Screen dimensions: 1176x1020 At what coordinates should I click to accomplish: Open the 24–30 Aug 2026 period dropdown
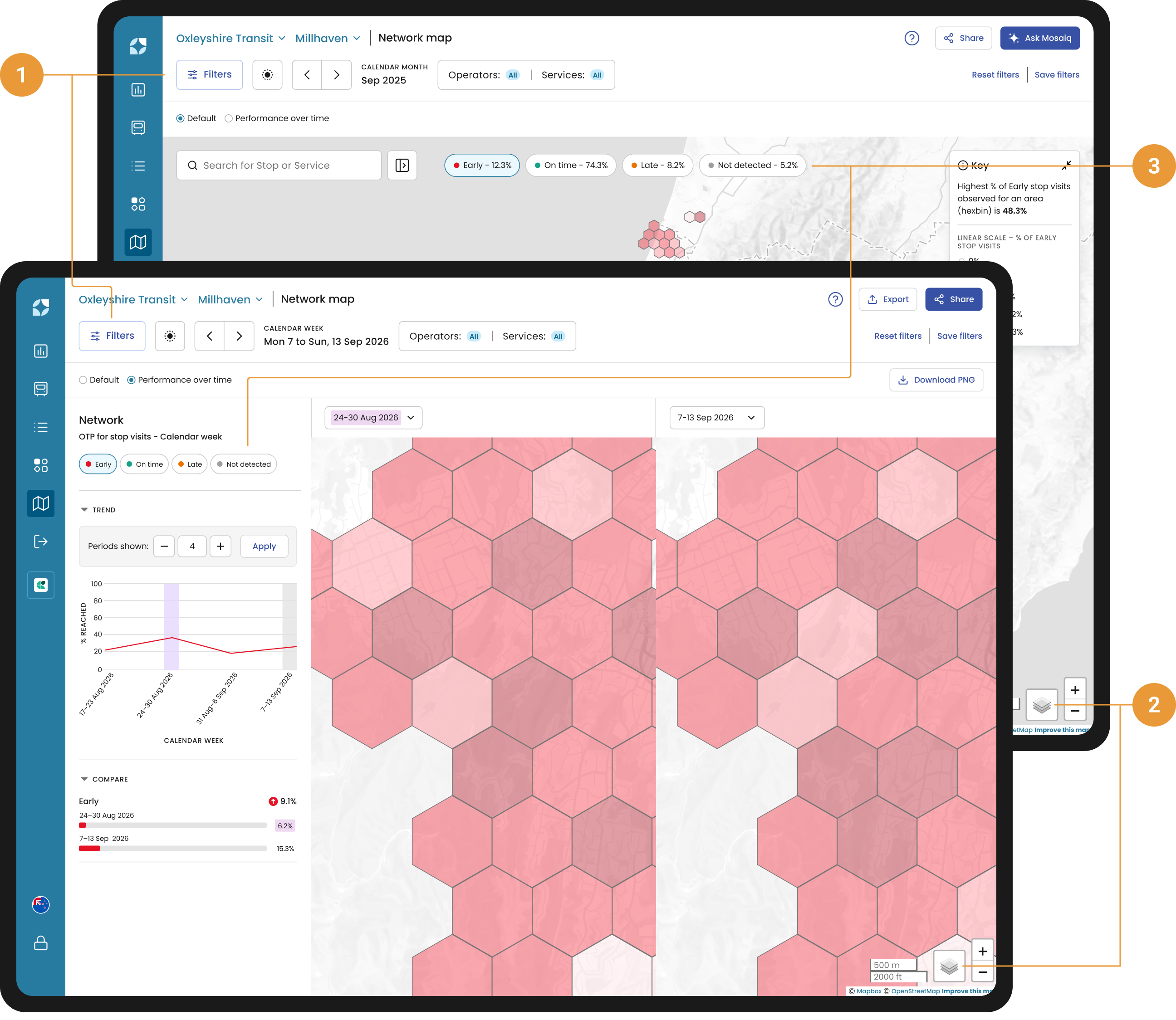(x=373, y=417)
